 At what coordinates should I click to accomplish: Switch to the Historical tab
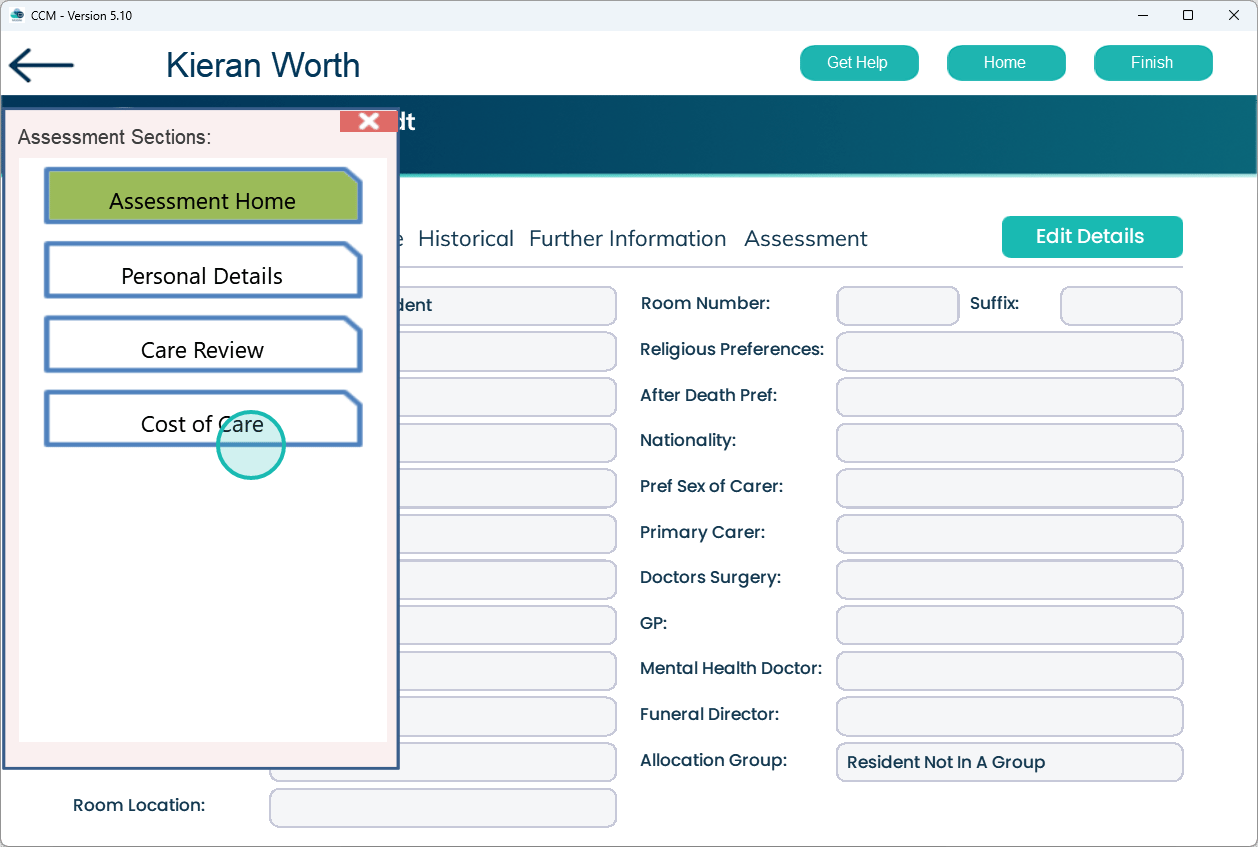[466, 239]
